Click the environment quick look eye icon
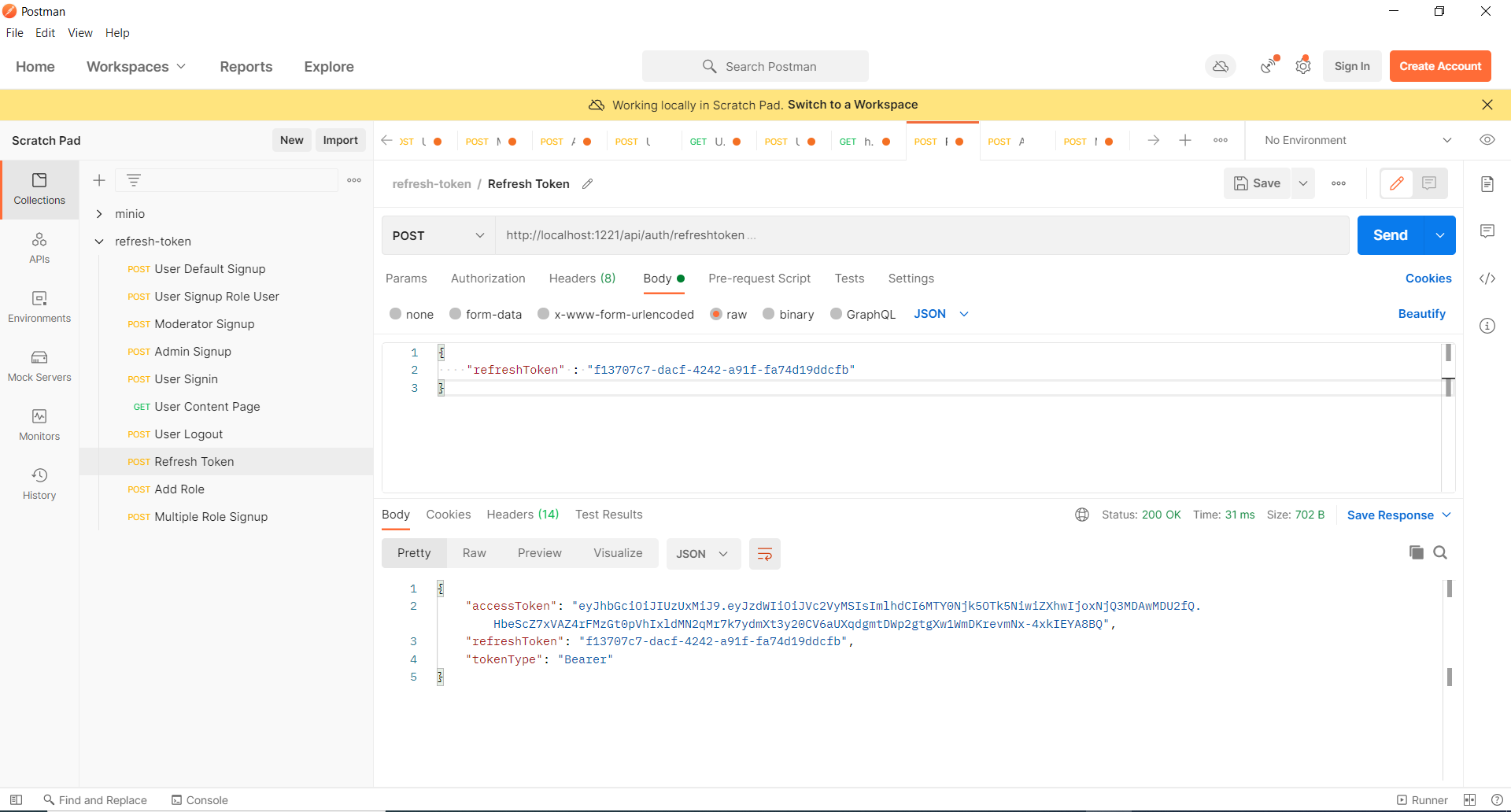This screenshot has height=812, width=1511. (x=1487, y=140)
